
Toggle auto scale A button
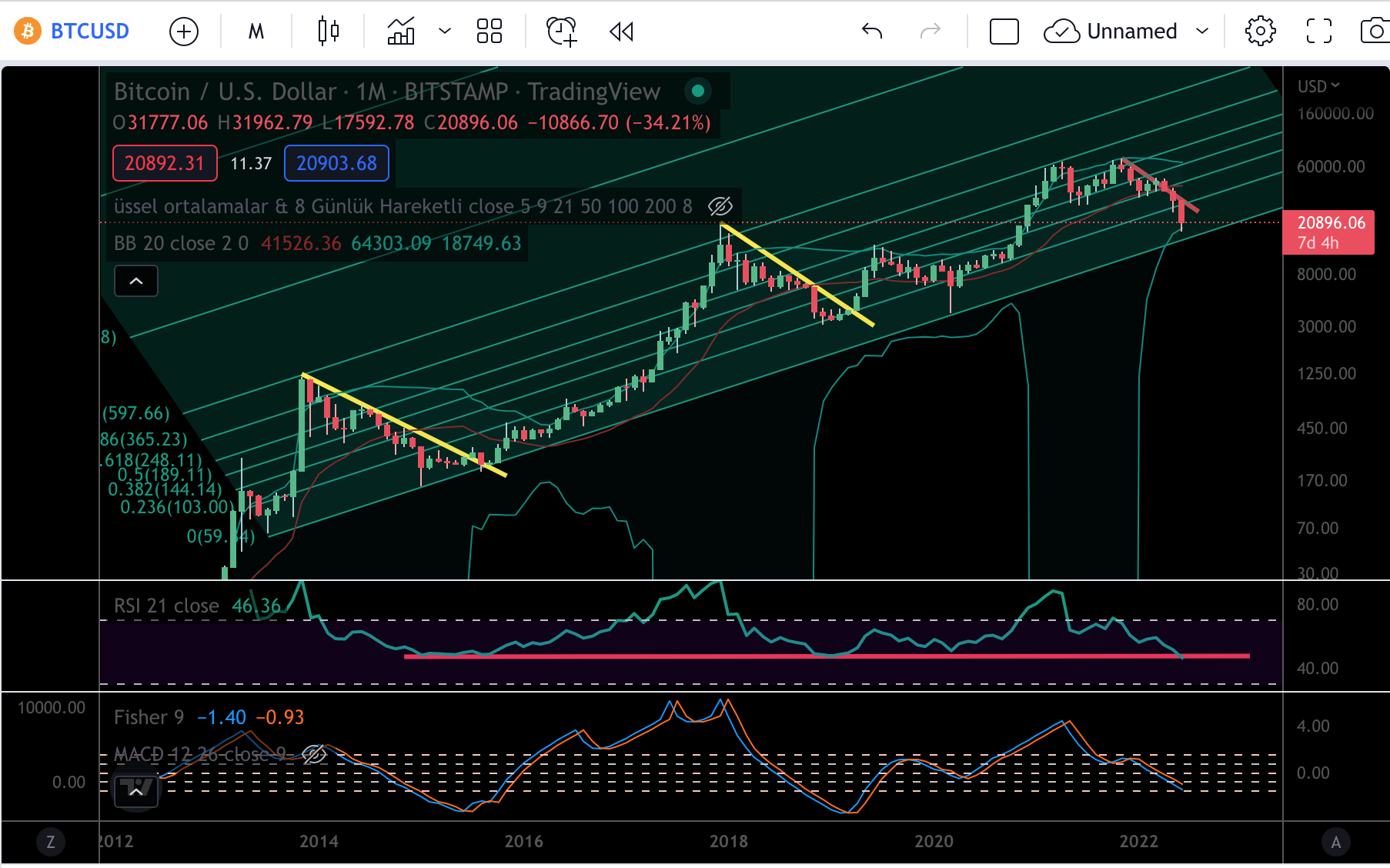pyautogui.click(x=1336, y=842)
